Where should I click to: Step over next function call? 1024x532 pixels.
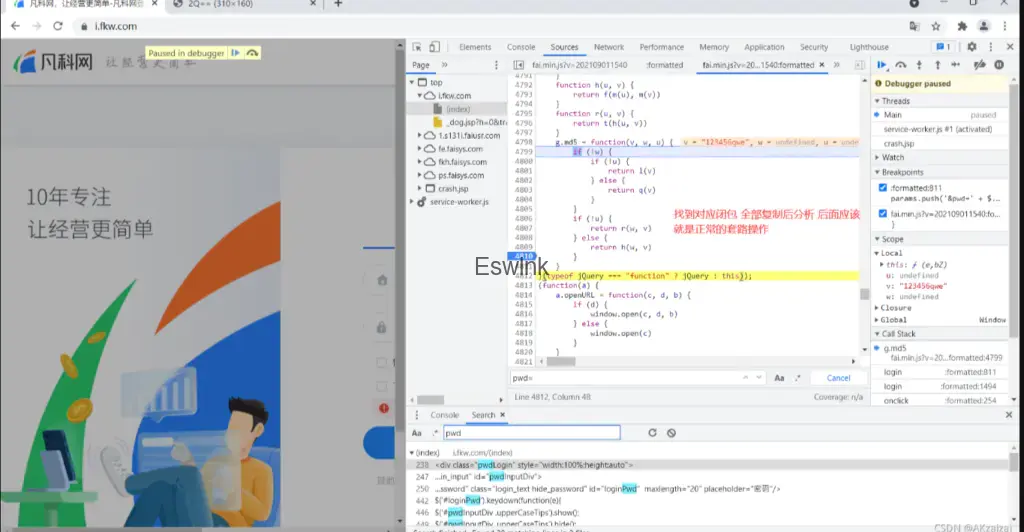click(x=902, y=65)
